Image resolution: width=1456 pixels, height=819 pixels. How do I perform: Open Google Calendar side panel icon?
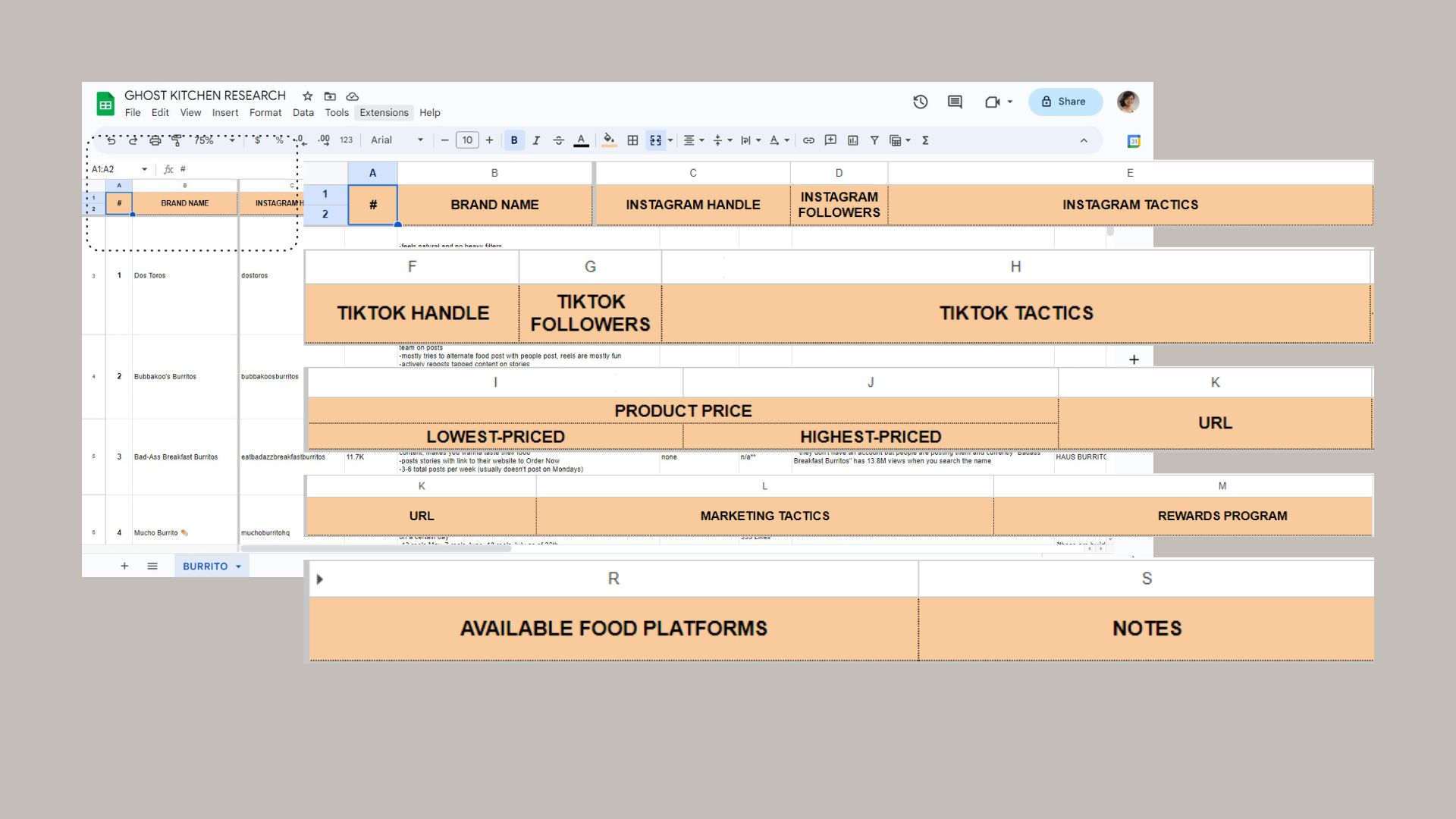[1134, 141]
